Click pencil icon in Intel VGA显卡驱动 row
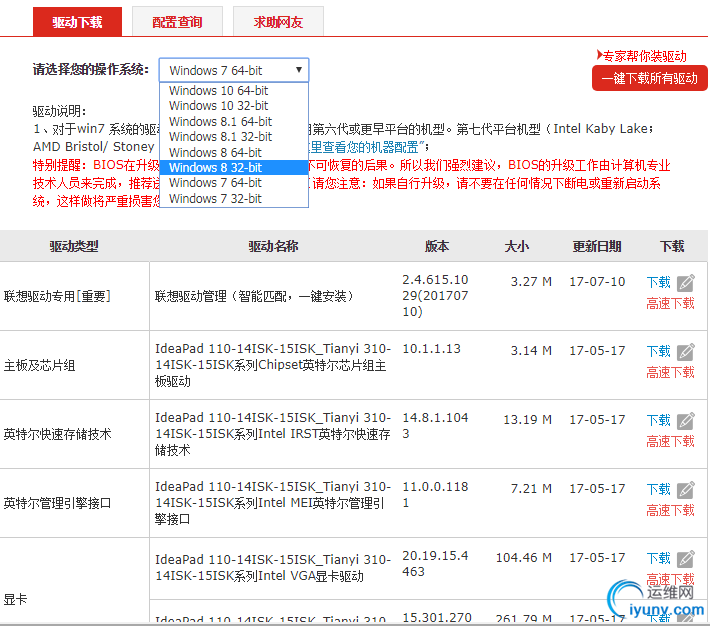This screenshot has height=626, width=710. [x=686, y=559]
